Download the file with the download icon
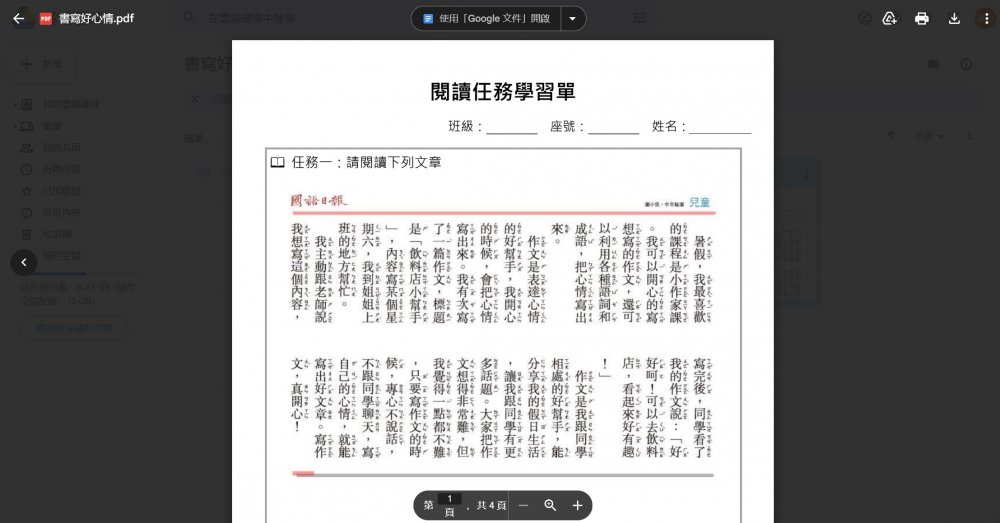 954,18
